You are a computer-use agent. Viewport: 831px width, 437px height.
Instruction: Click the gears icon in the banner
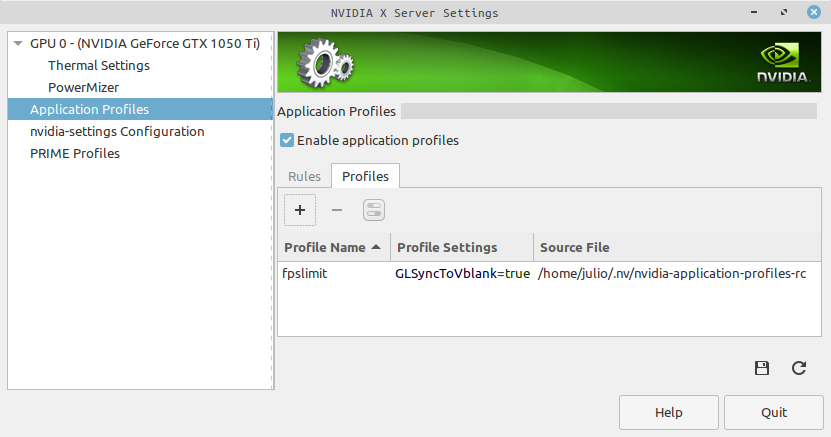[x=325, y=63]
